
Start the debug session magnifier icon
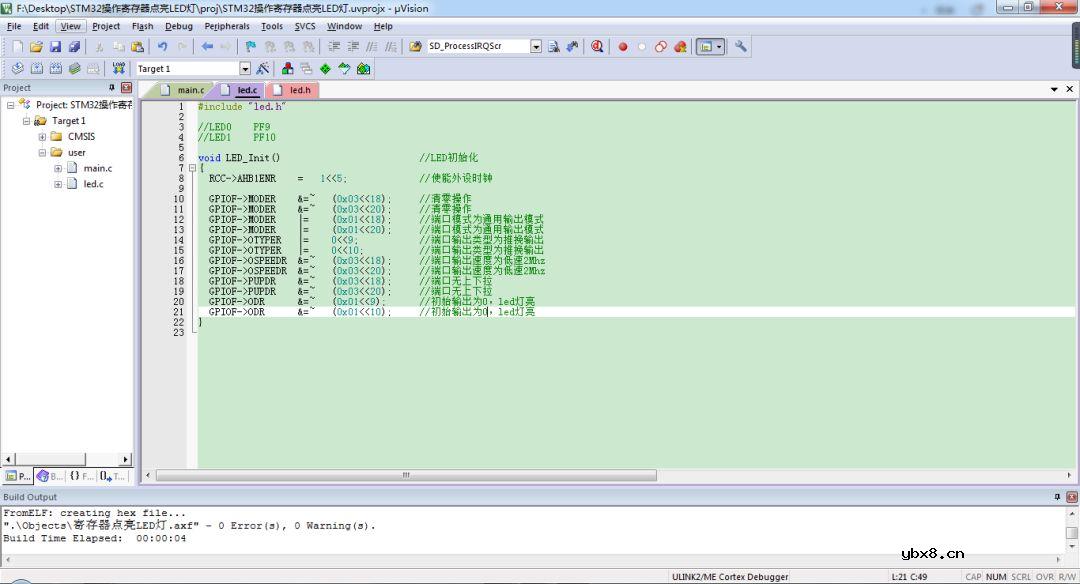tap(597, 47)
